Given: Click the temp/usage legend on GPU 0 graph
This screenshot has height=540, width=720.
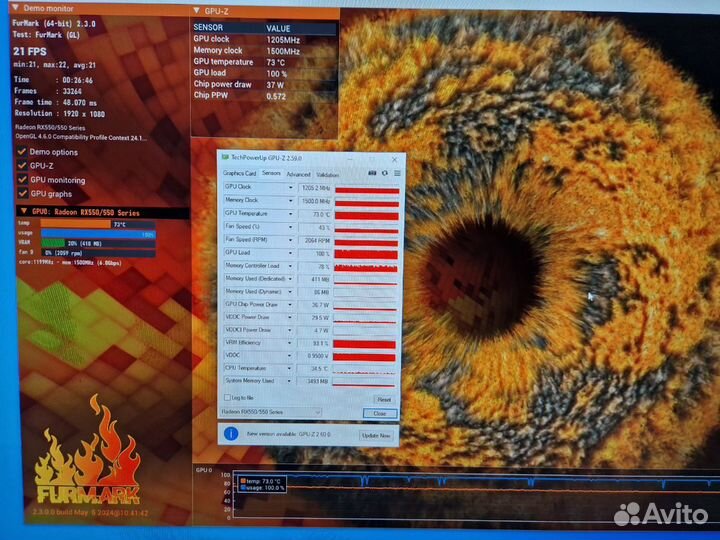Looking at the screenshot, I should tap(262, 484).
